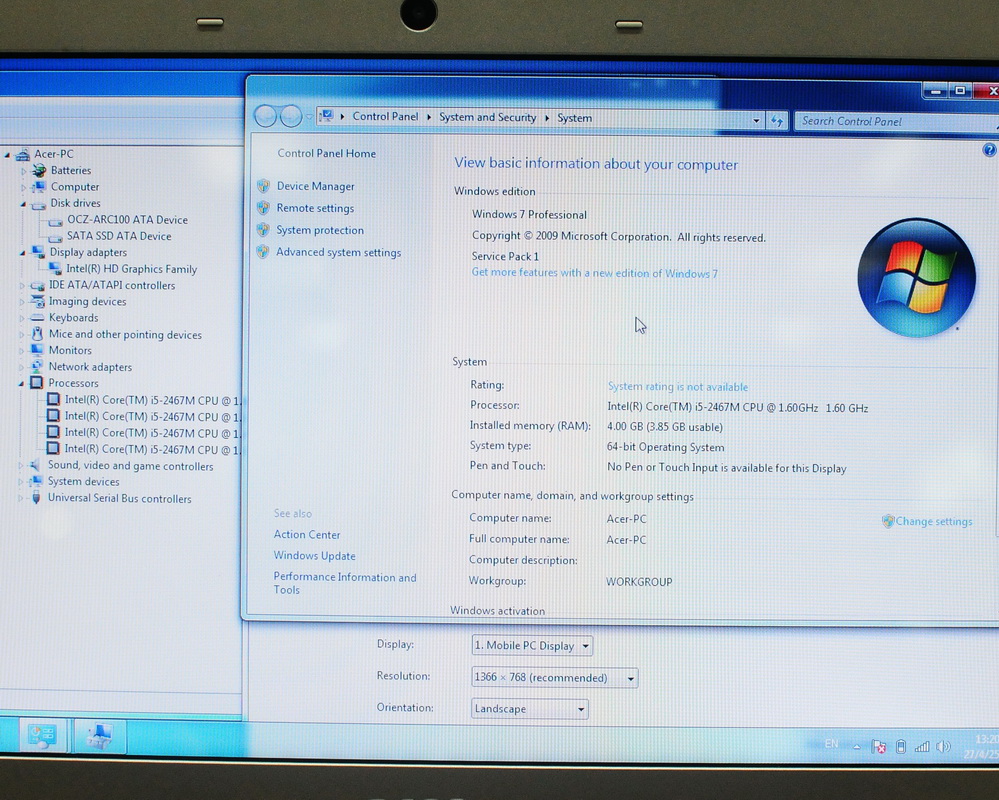
Task: Click the Sound, video and game controllers icon
Action: (x=36, y=466)
